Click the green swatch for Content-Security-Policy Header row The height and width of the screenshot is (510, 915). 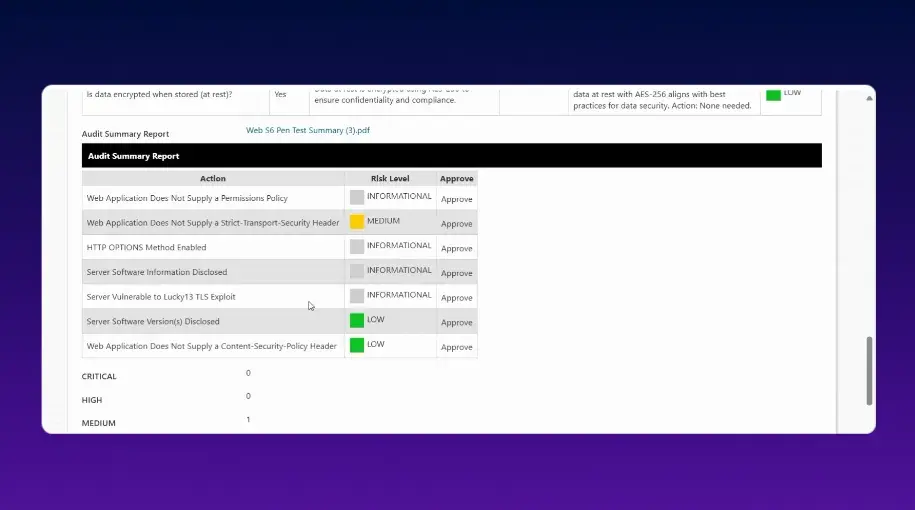point(357,345)
